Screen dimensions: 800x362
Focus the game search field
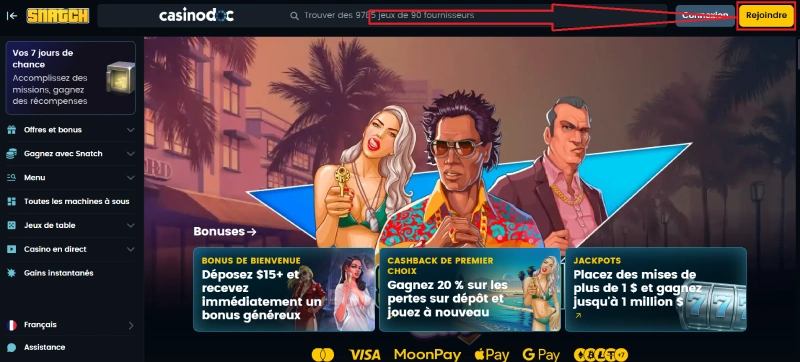383,15
